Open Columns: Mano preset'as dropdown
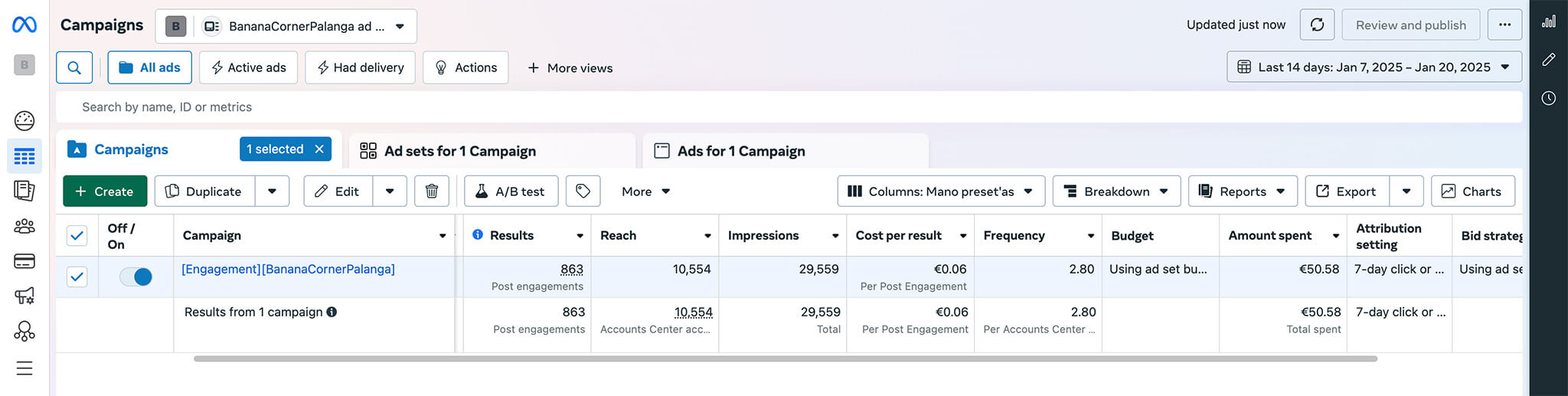 click(941, 191)
